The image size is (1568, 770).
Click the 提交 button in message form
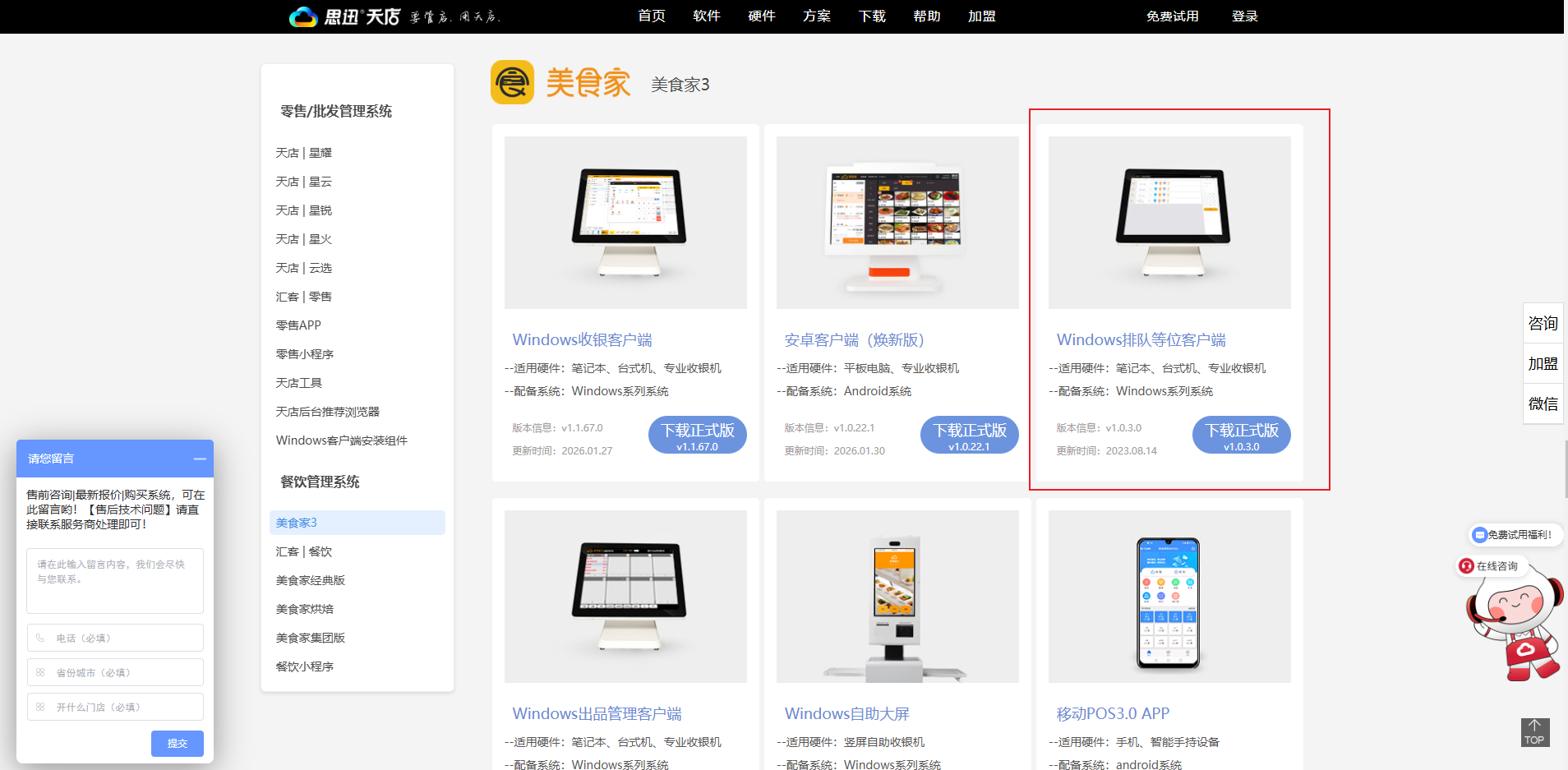(177, 743)
